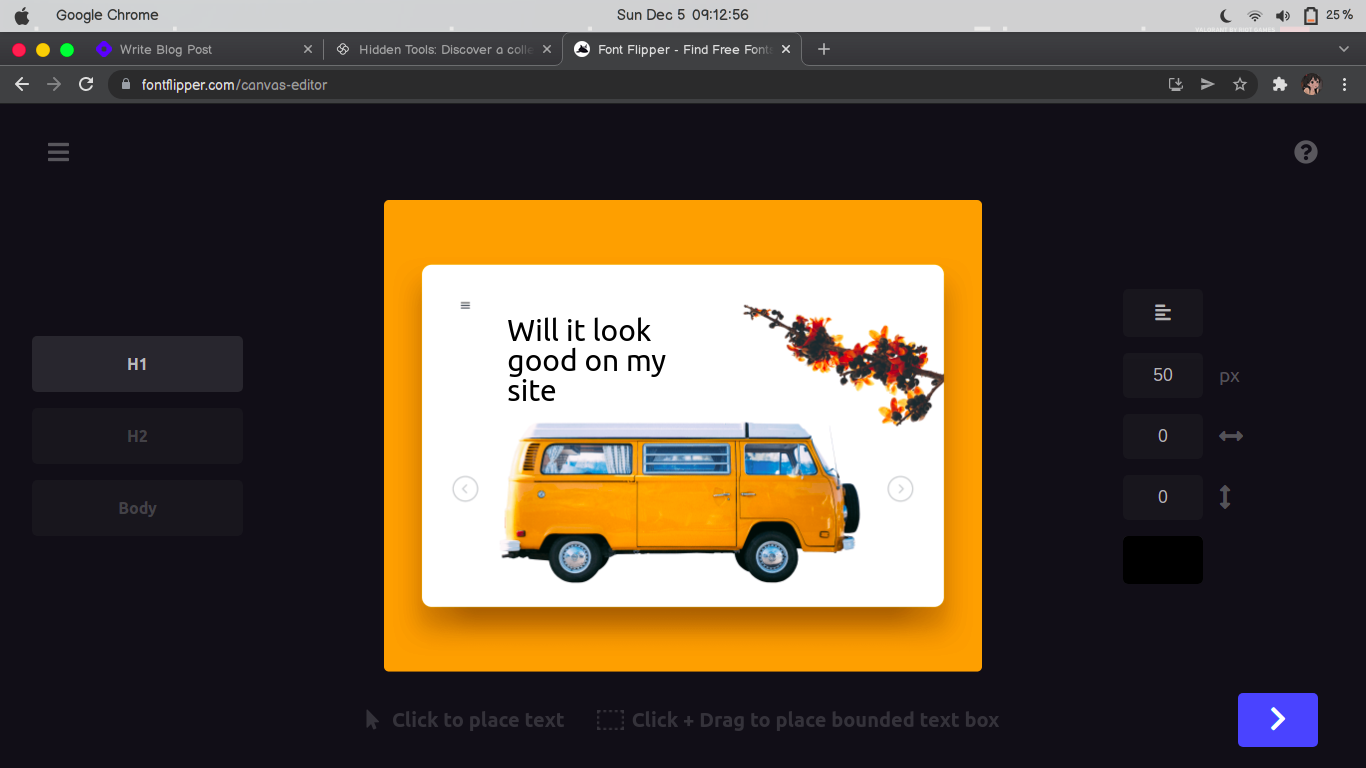This screenshot has height=768, width=1366.
Task: Click the font size field showing 50
Action: [x=1163, y=375]
